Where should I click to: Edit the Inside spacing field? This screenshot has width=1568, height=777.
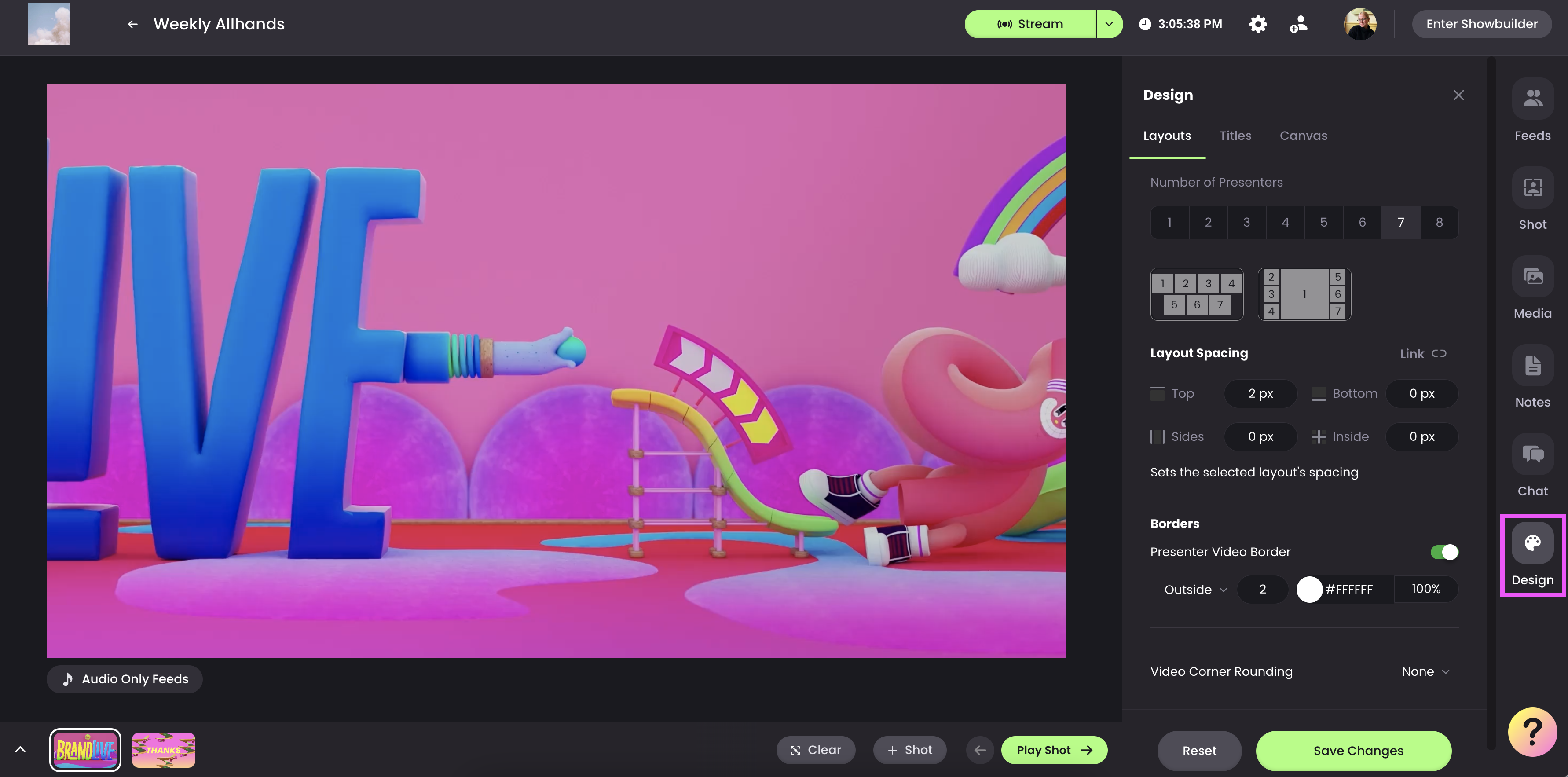[1421, 436]
